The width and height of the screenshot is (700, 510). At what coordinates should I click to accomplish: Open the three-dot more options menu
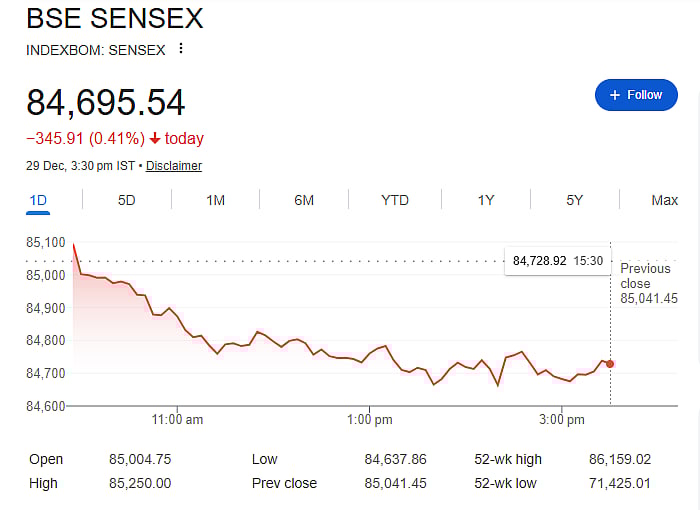180,48
